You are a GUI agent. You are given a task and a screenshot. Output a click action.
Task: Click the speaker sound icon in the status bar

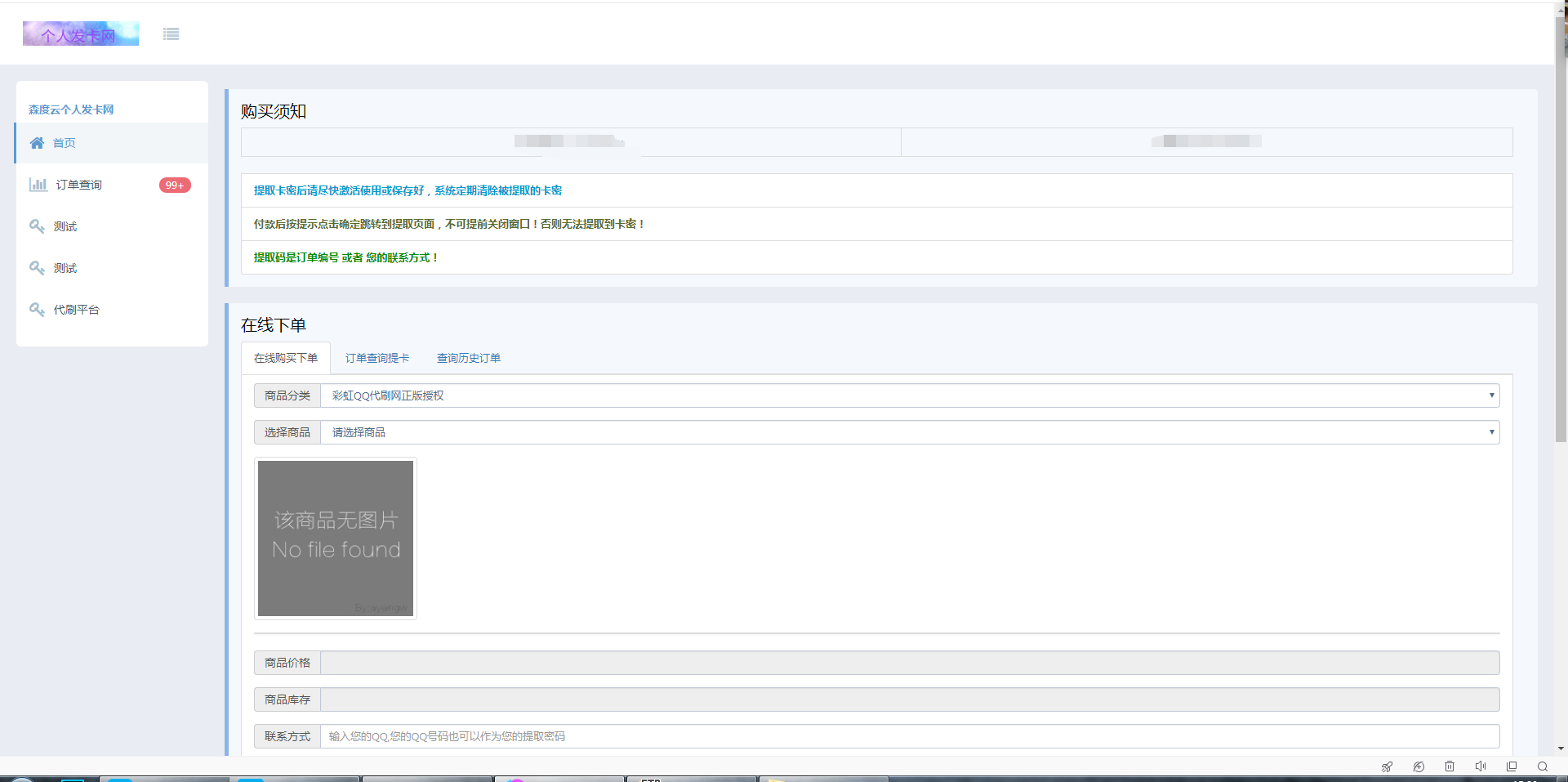coord(1481,766)
